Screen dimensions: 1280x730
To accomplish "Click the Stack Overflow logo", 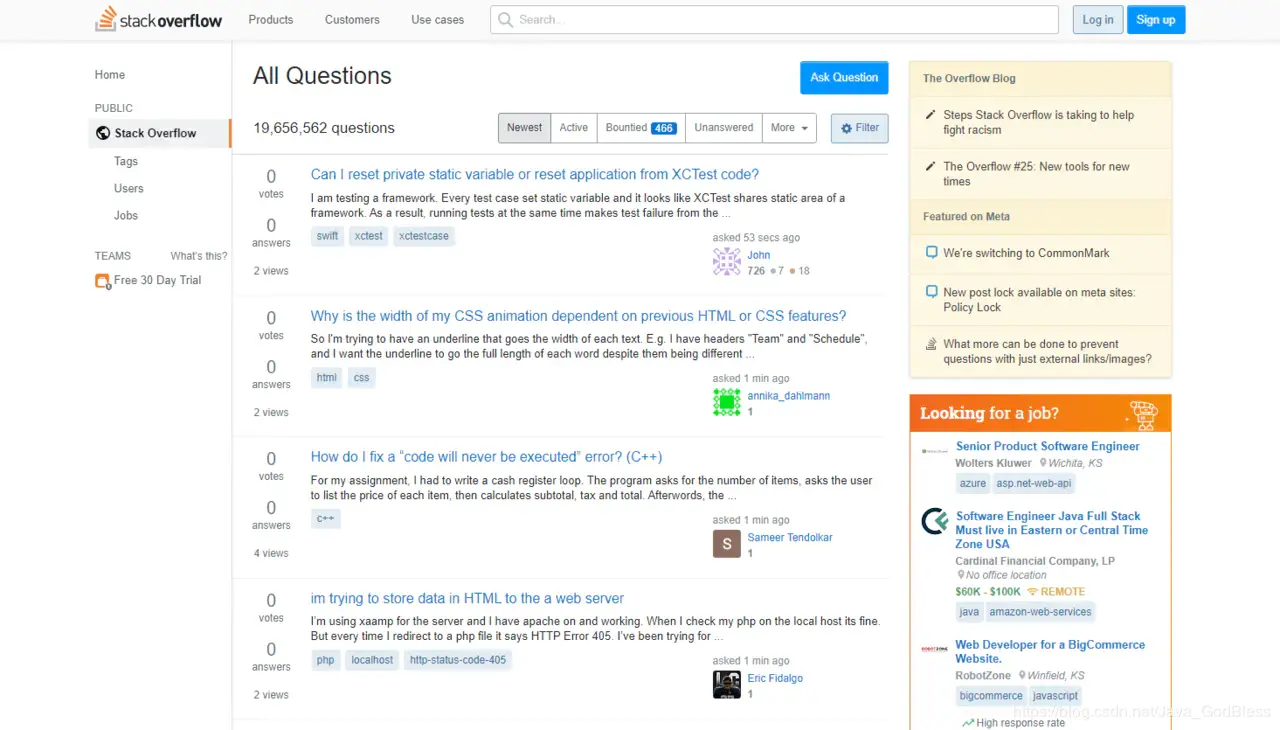I will [159, 19].
